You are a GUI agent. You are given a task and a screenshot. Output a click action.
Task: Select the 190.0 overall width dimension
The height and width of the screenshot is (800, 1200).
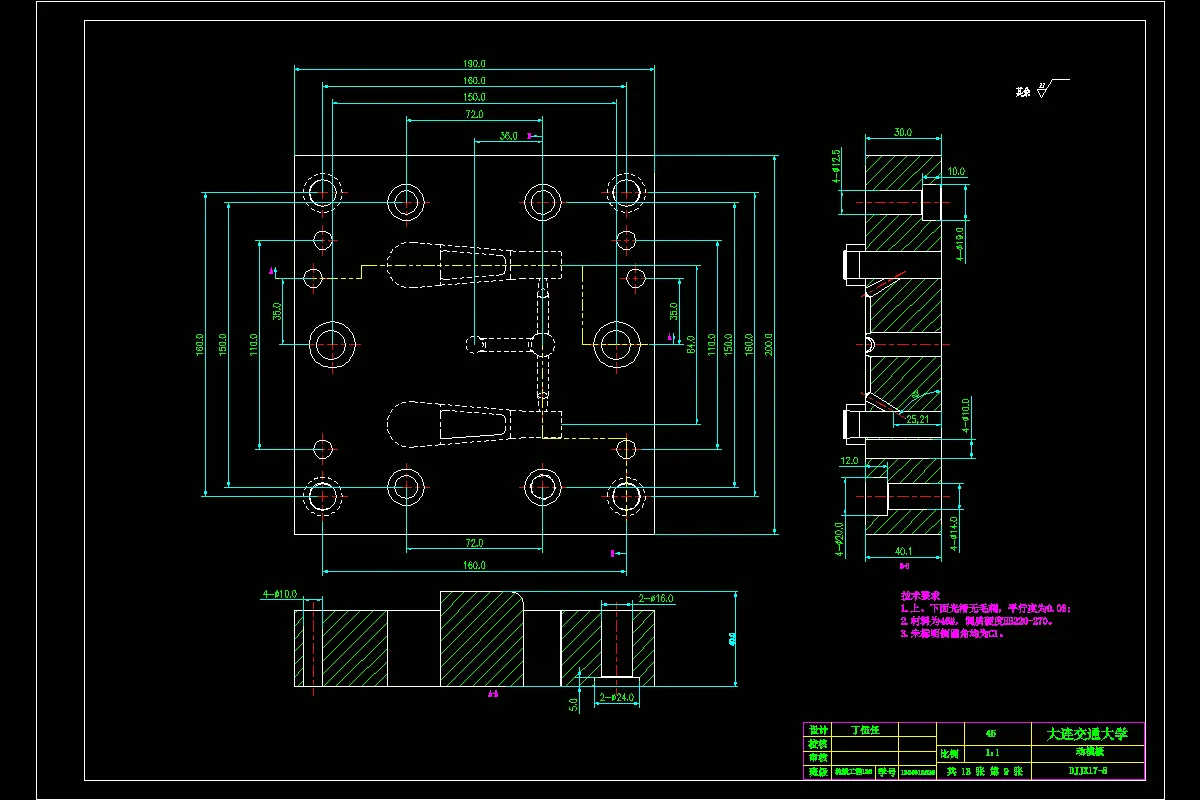[x=474, y=63]
